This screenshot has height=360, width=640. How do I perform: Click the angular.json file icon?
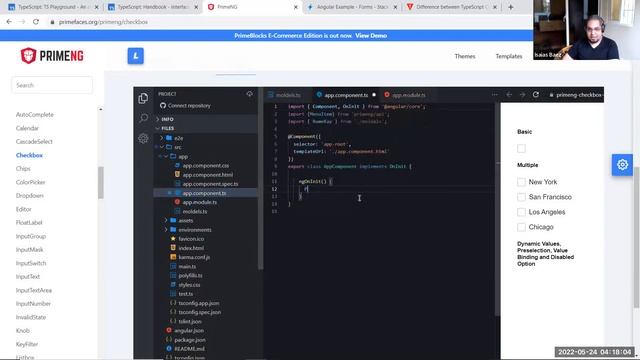pyautogui.click(x=169, y=330)
